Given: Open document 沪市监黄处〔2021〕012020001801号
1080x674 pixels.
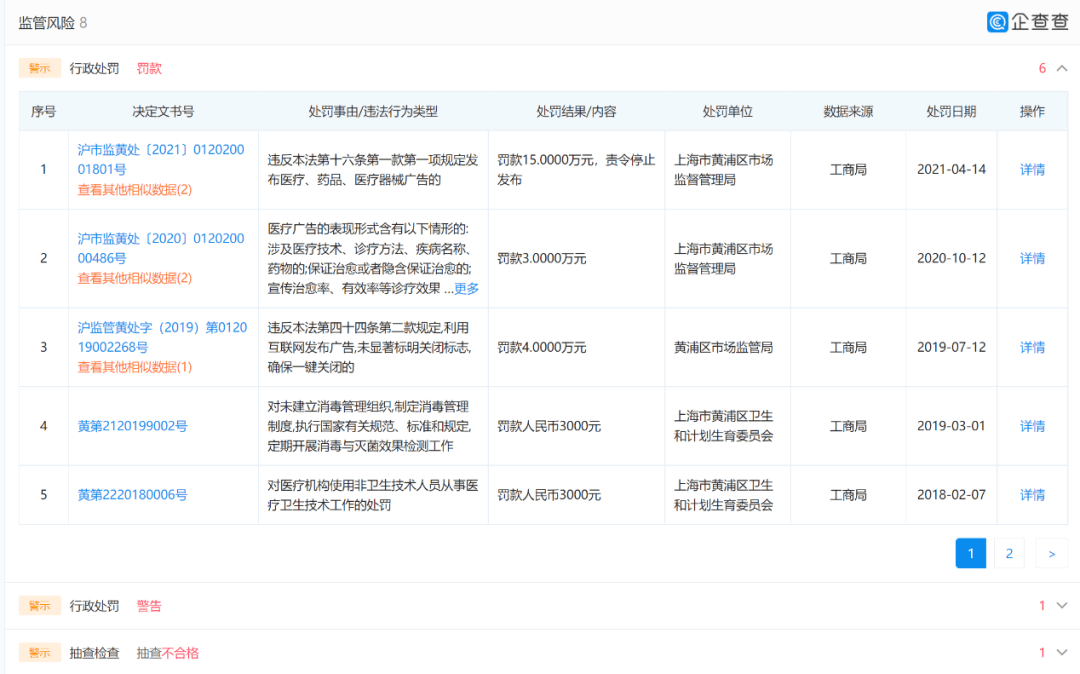Looking at the screenshot, I should tap(160, 159).
